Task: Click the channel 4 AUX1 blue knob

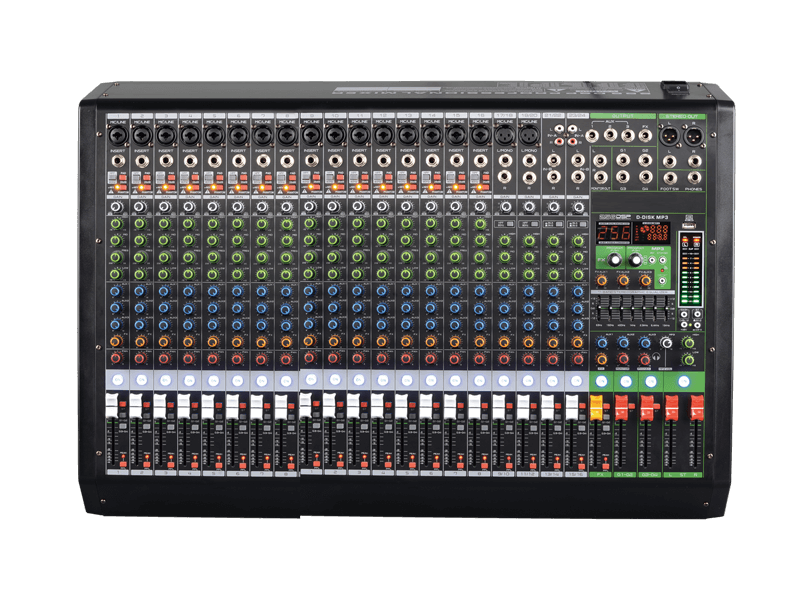Action: pyautogui.click(x=189, y=291)
